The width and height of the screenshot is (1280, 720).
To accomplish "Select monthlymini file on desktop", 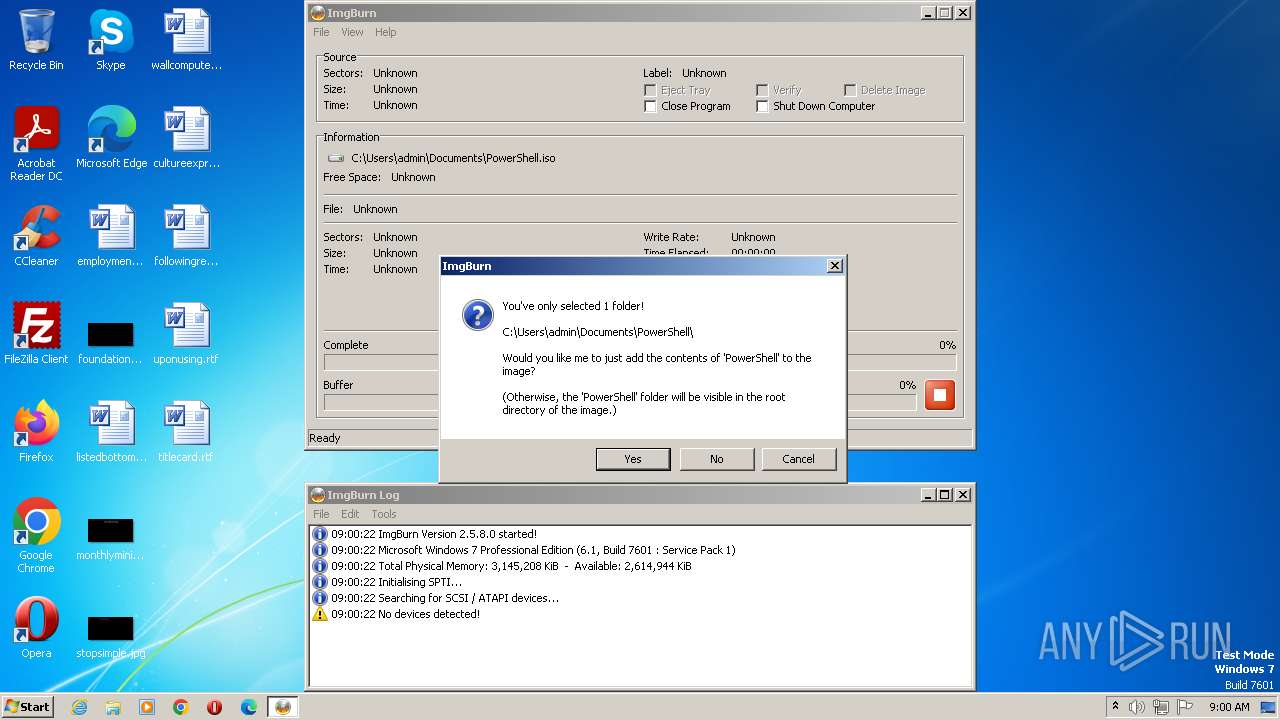I will pyautogui.click(x=110, y=537).
